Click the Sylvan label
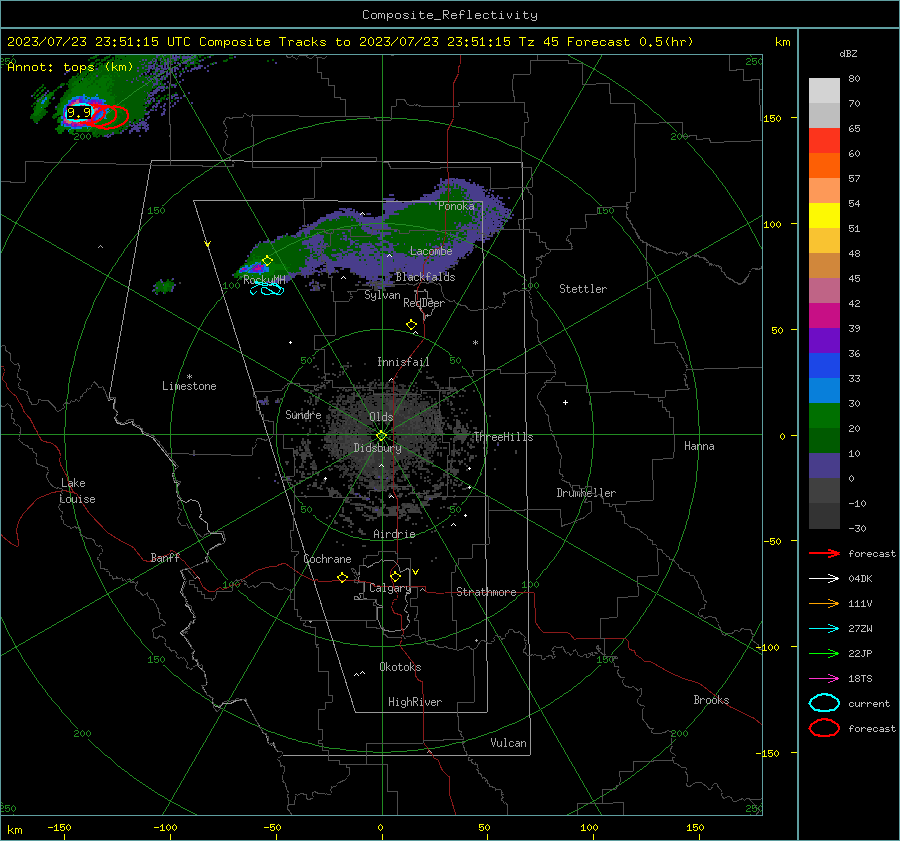Viewport: 900px width, 841px height. (382, 295)
